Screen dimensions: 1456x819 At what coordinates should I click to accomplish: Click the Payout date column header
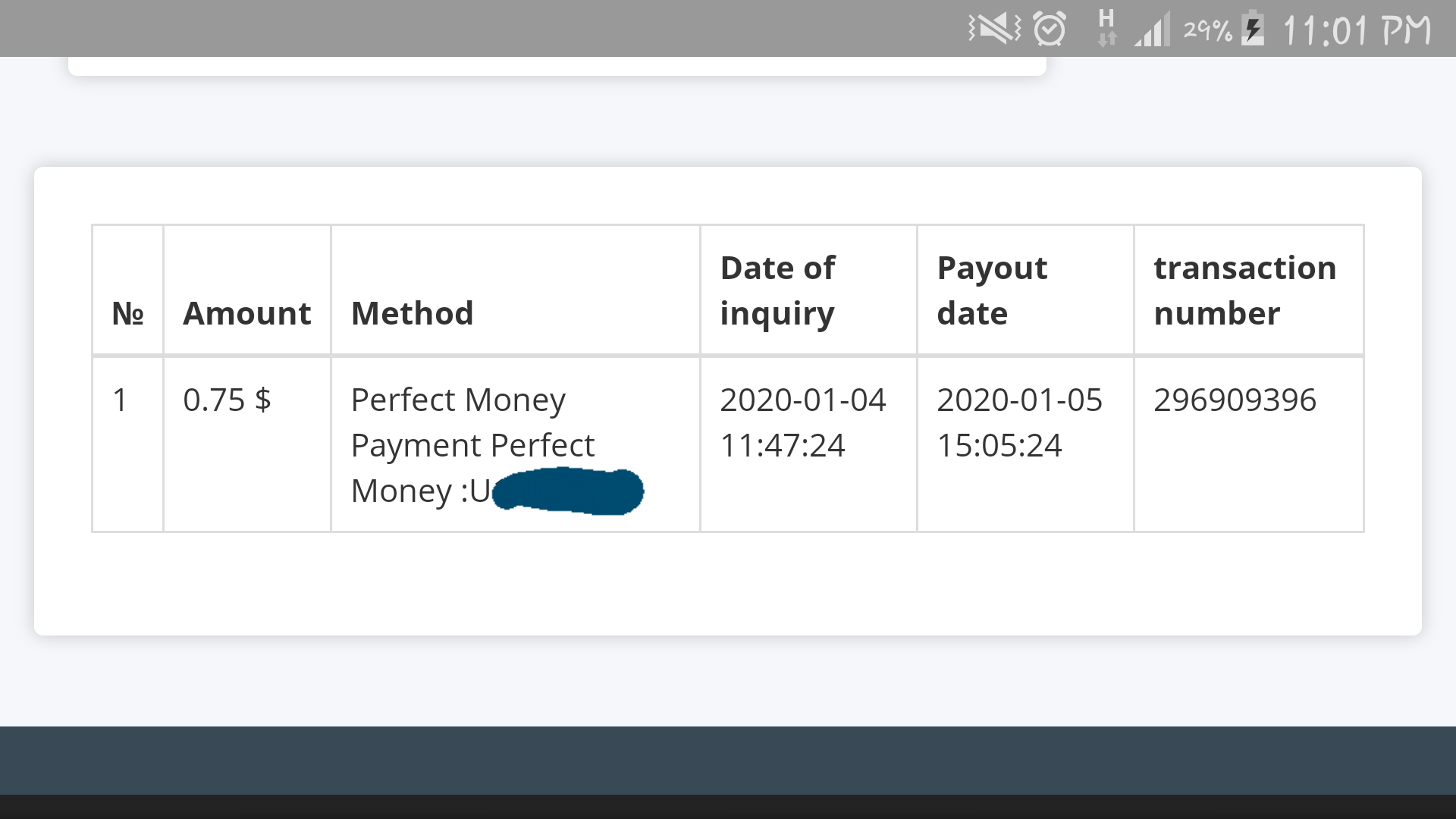point(992,290)
